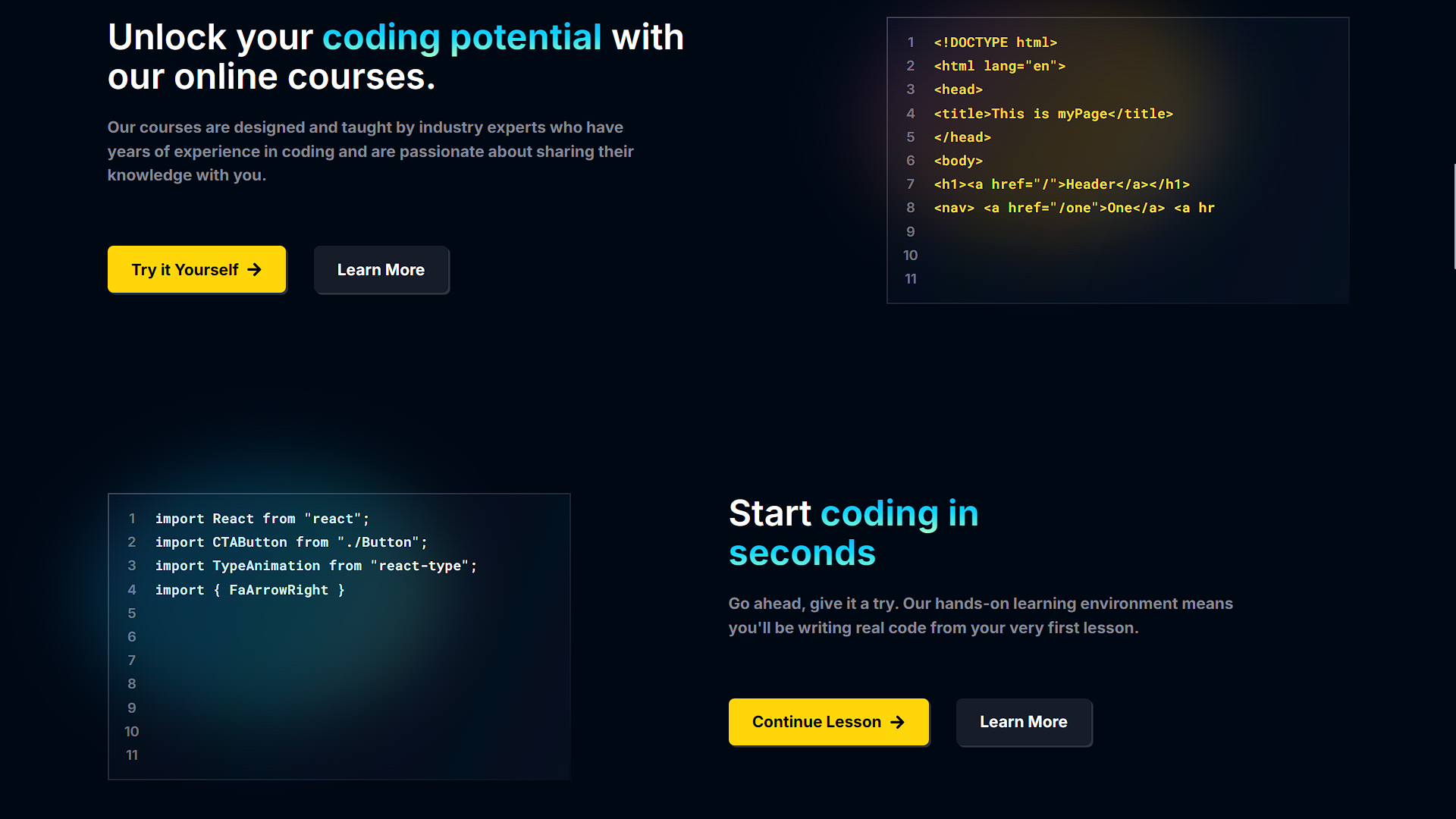Click line number 10 in the React code block
Screen dimensions: 1456x819
click(132, 732)
